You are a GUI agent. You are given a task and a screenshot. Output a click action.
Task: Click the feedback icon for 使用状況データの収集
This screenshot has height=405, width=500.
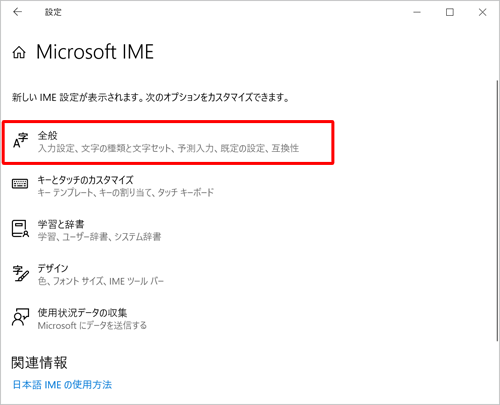tap(20, 317)
